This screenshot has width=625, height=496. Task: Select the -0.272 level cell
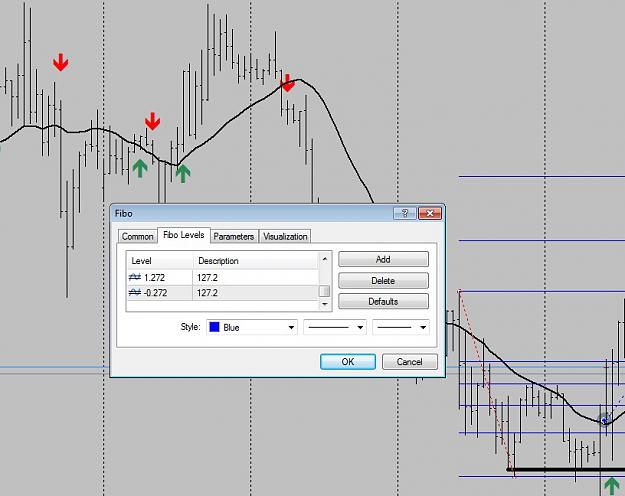point(160,293)
